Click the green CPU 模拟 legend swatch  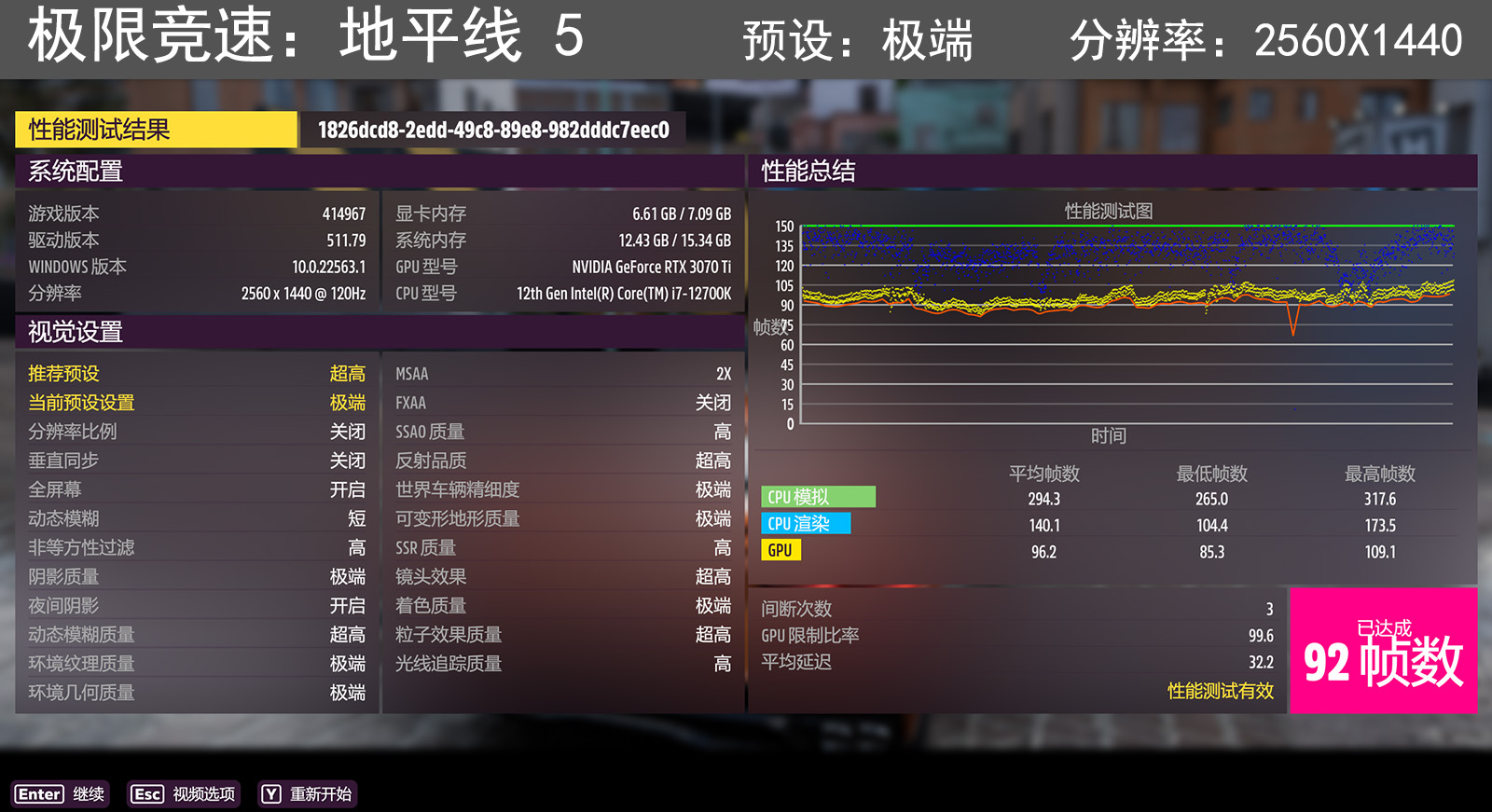click(819, 497)
